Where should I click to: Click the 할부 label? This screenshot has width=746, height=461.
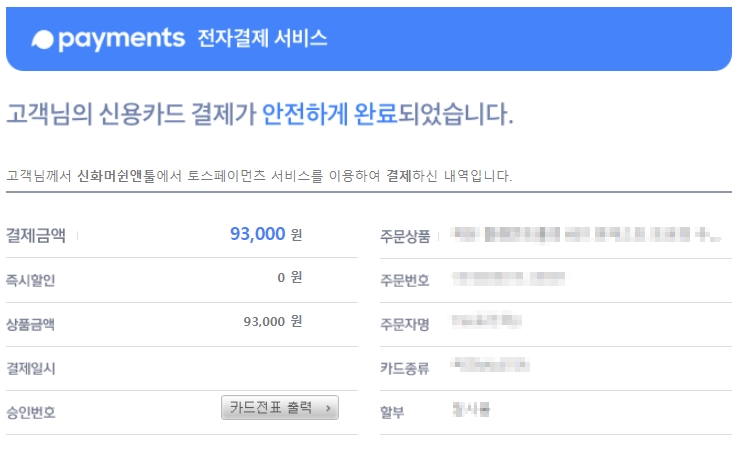[x=392, y=412]
